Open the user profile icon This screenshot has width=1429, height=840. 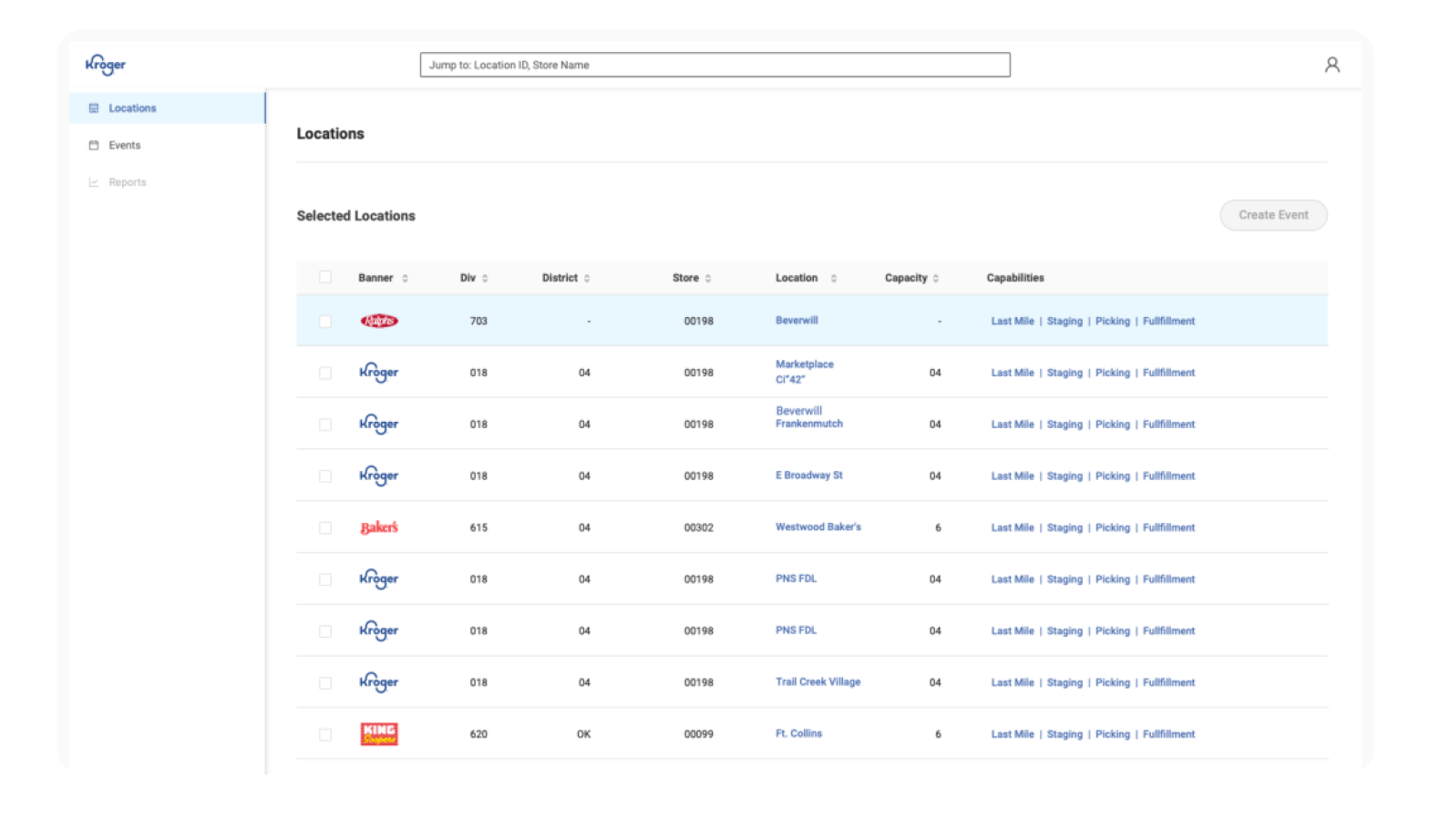tap(1331, 65)
